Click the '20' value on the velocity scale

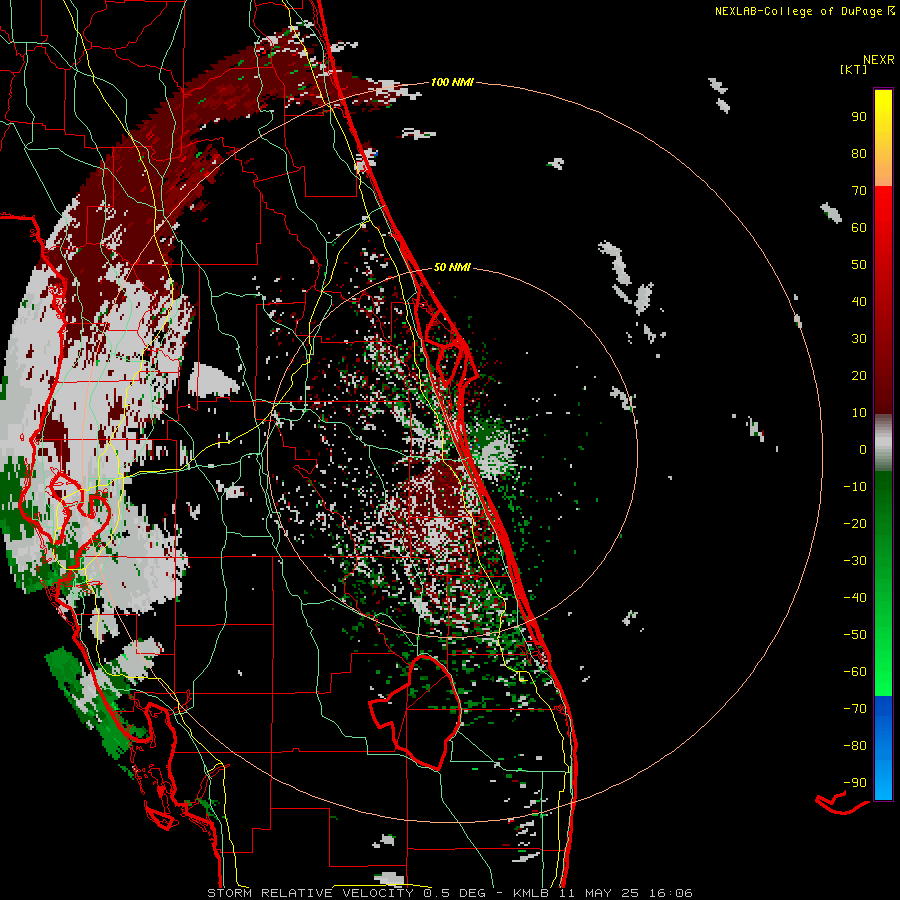click(859, 375)
